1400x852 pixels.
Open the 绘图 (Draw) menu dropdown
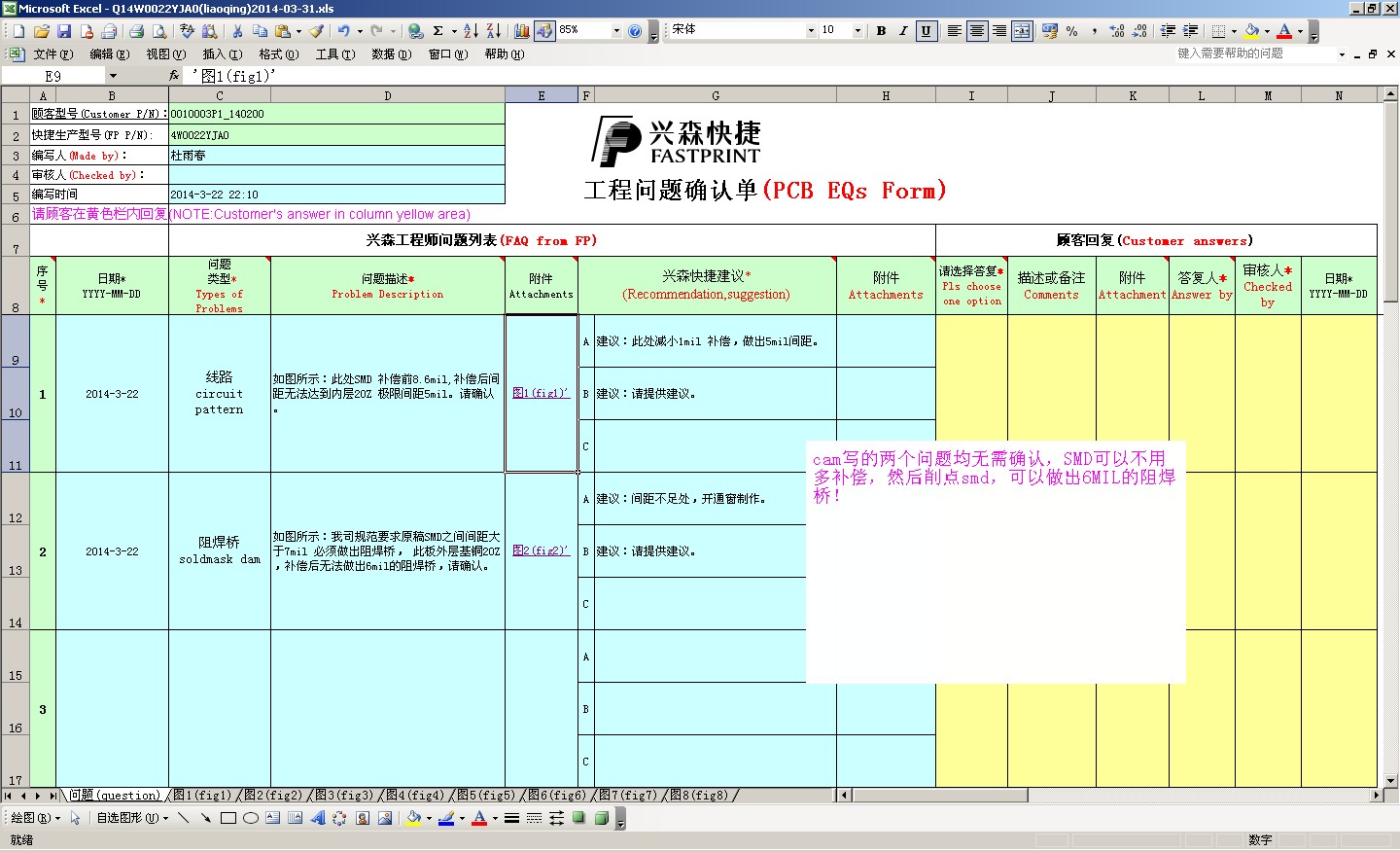[36, 818]
